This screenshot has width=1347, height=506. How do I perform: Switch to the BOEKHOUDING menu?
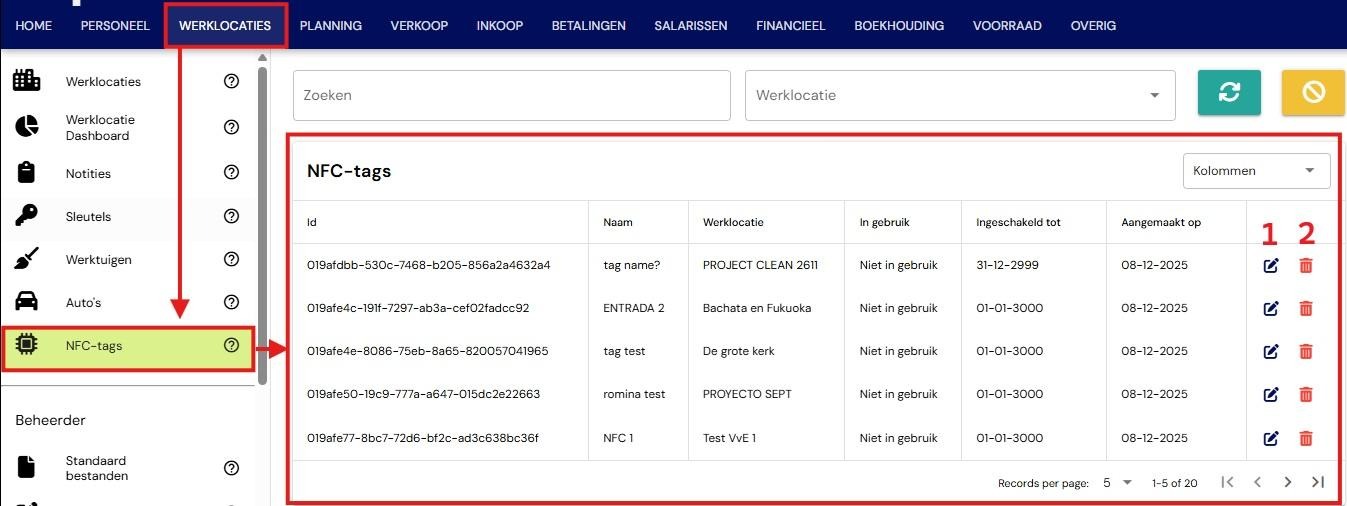point(899,26)
